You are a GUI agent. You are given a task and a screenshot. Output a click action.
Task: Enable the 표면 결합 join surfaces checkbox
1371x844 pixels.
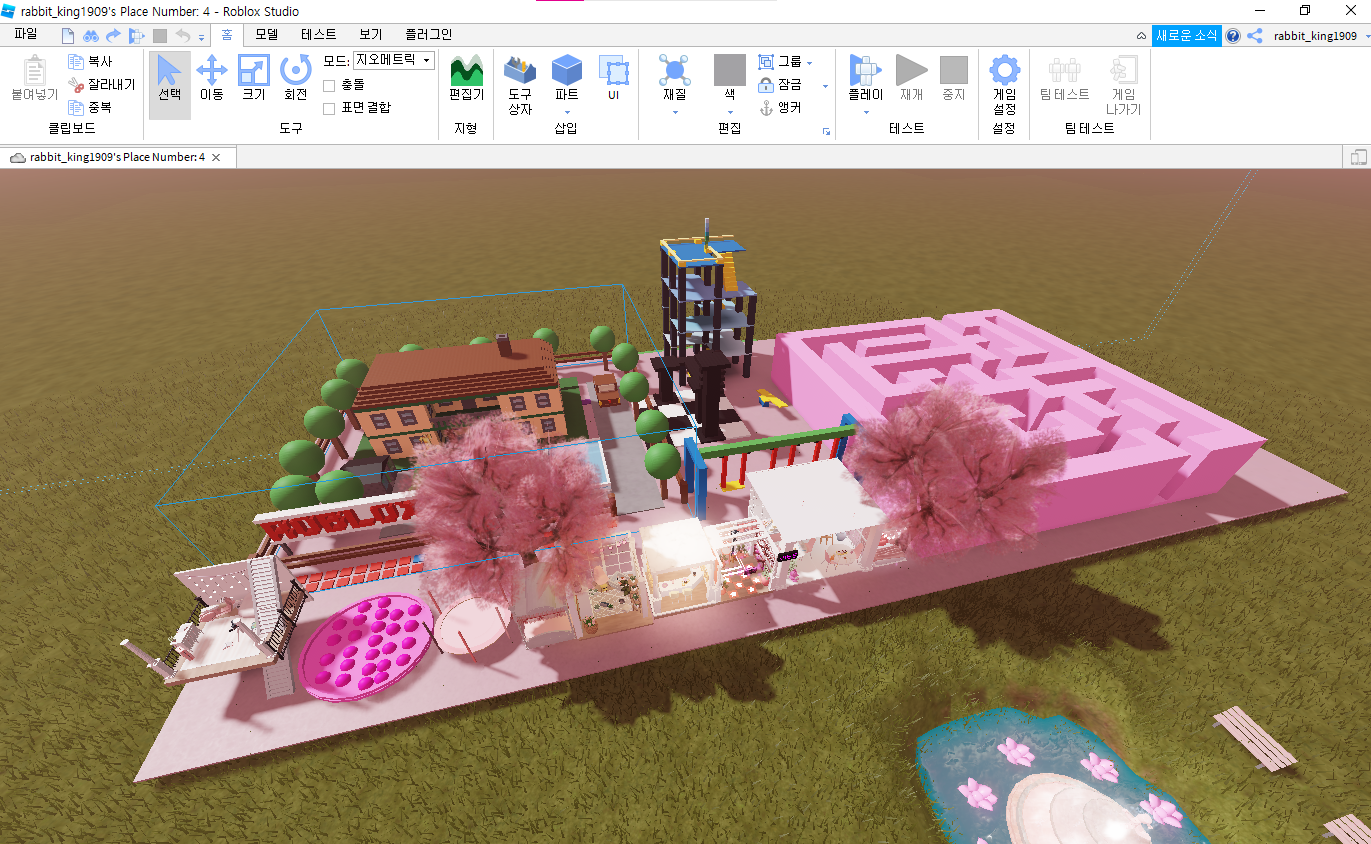pyautogui.click(x=329, y=107)
